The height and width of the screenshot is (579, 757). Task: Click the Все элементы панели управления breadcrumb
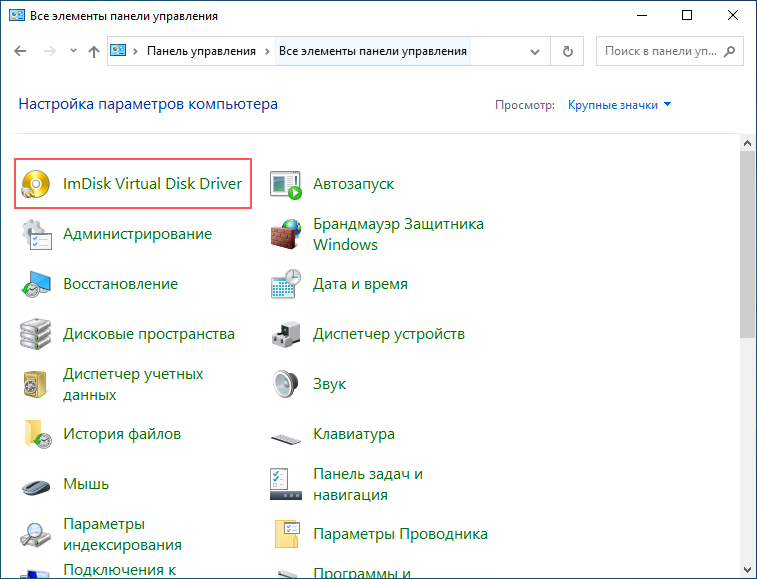coord(373,51)
